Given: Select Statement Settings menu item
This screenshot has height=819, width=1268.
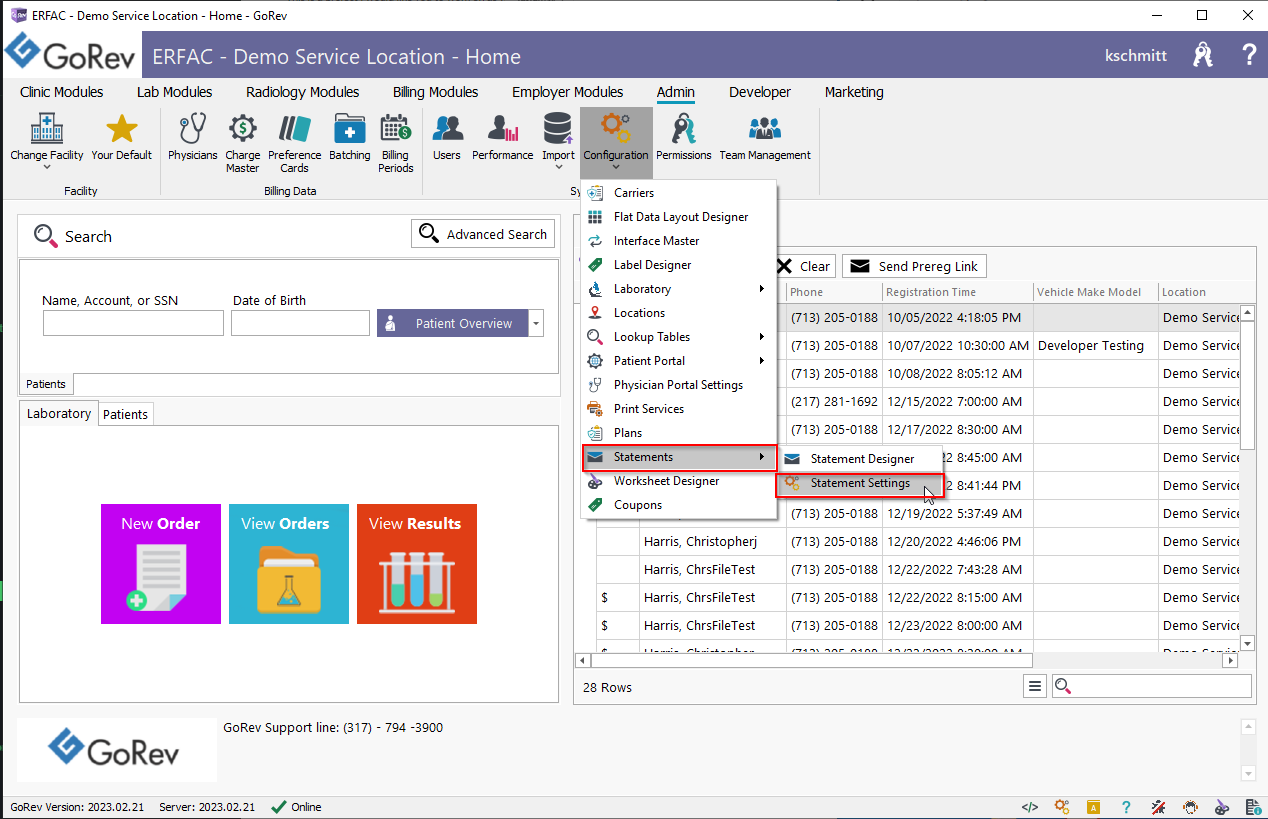Looking at the screenshot, I should click(x=860, y=483).
